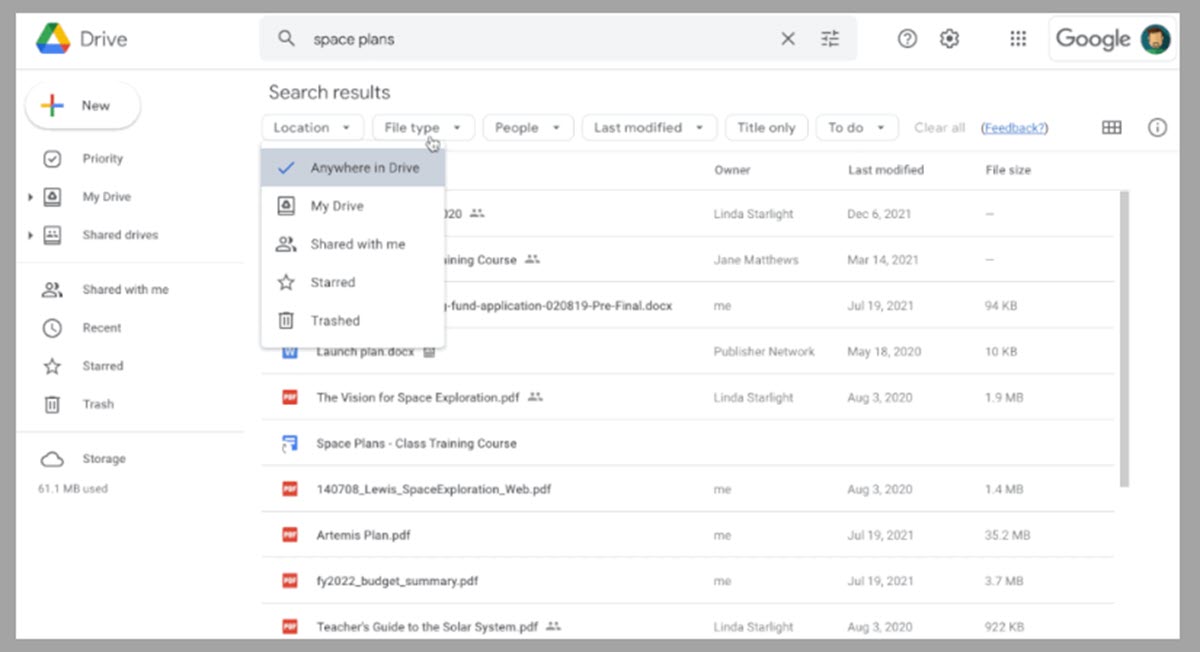
Task: Show details info icon
Action: [1157, 128]
